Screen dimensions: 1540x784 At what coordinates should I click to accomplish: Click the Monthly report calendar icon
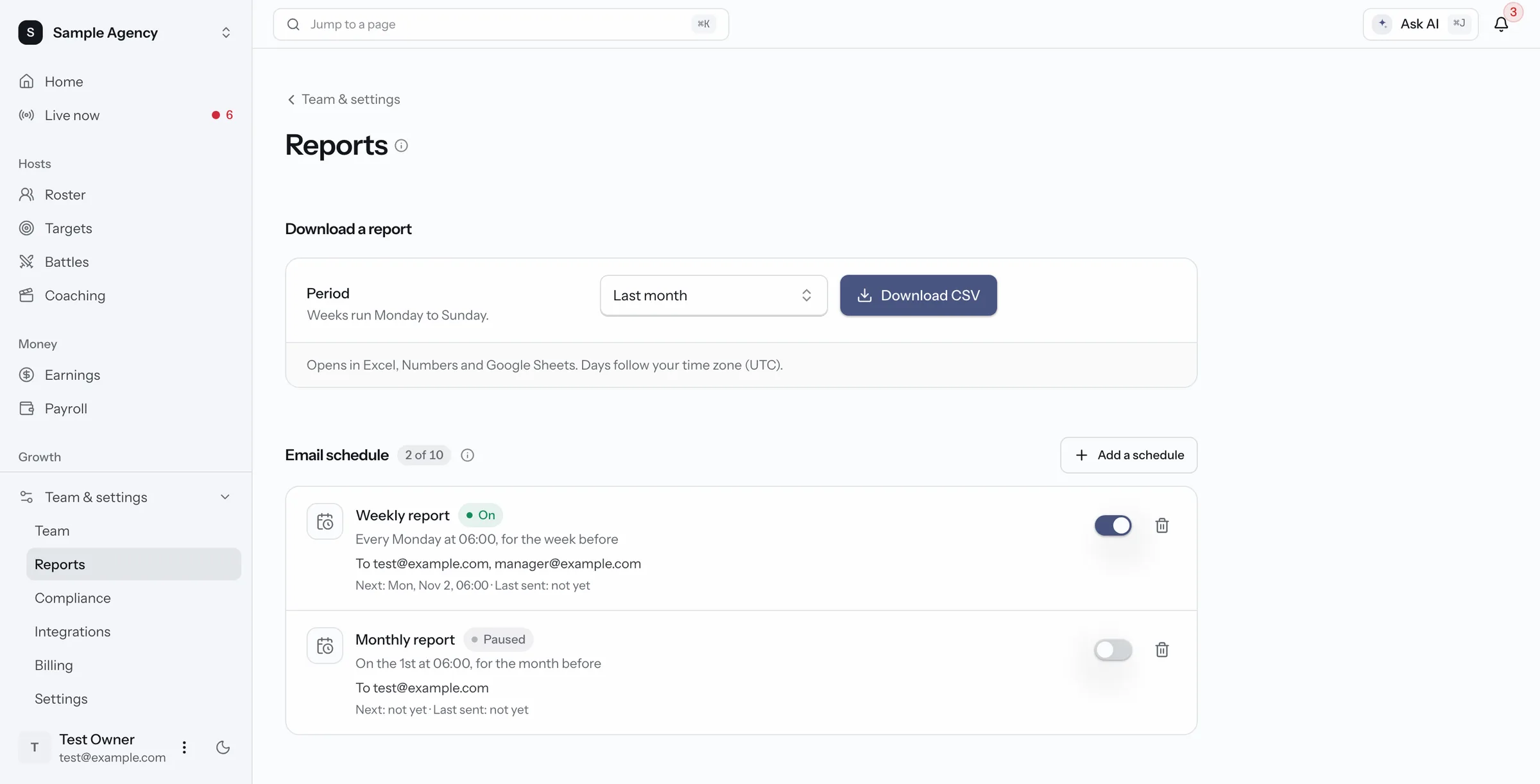pos(325,645)
